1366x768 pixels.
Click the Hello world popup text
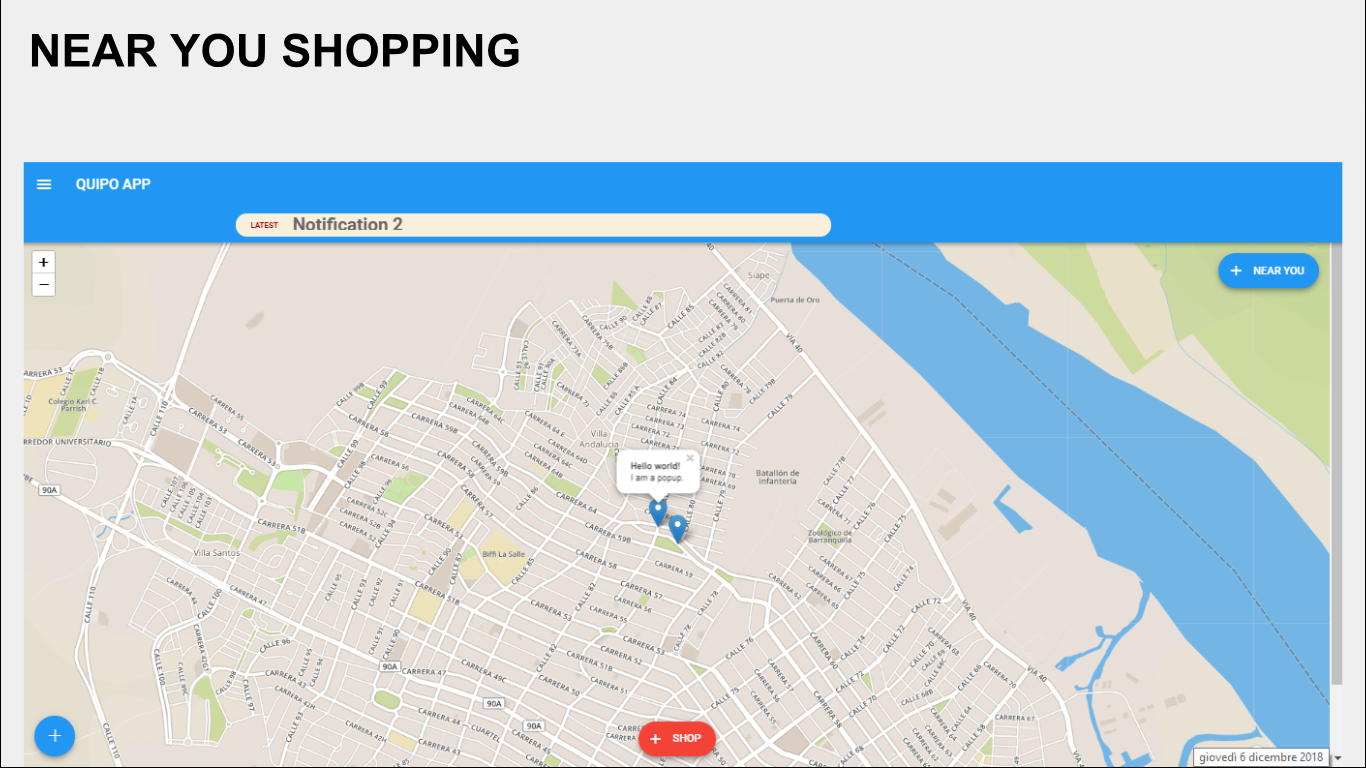[656, 472]
